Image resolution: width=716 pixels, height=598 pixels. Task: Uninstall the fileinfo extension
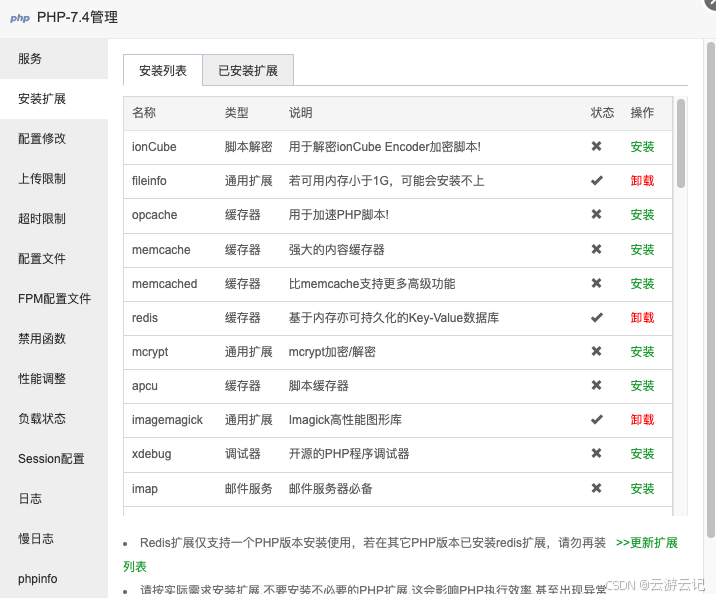pos(642,181)
